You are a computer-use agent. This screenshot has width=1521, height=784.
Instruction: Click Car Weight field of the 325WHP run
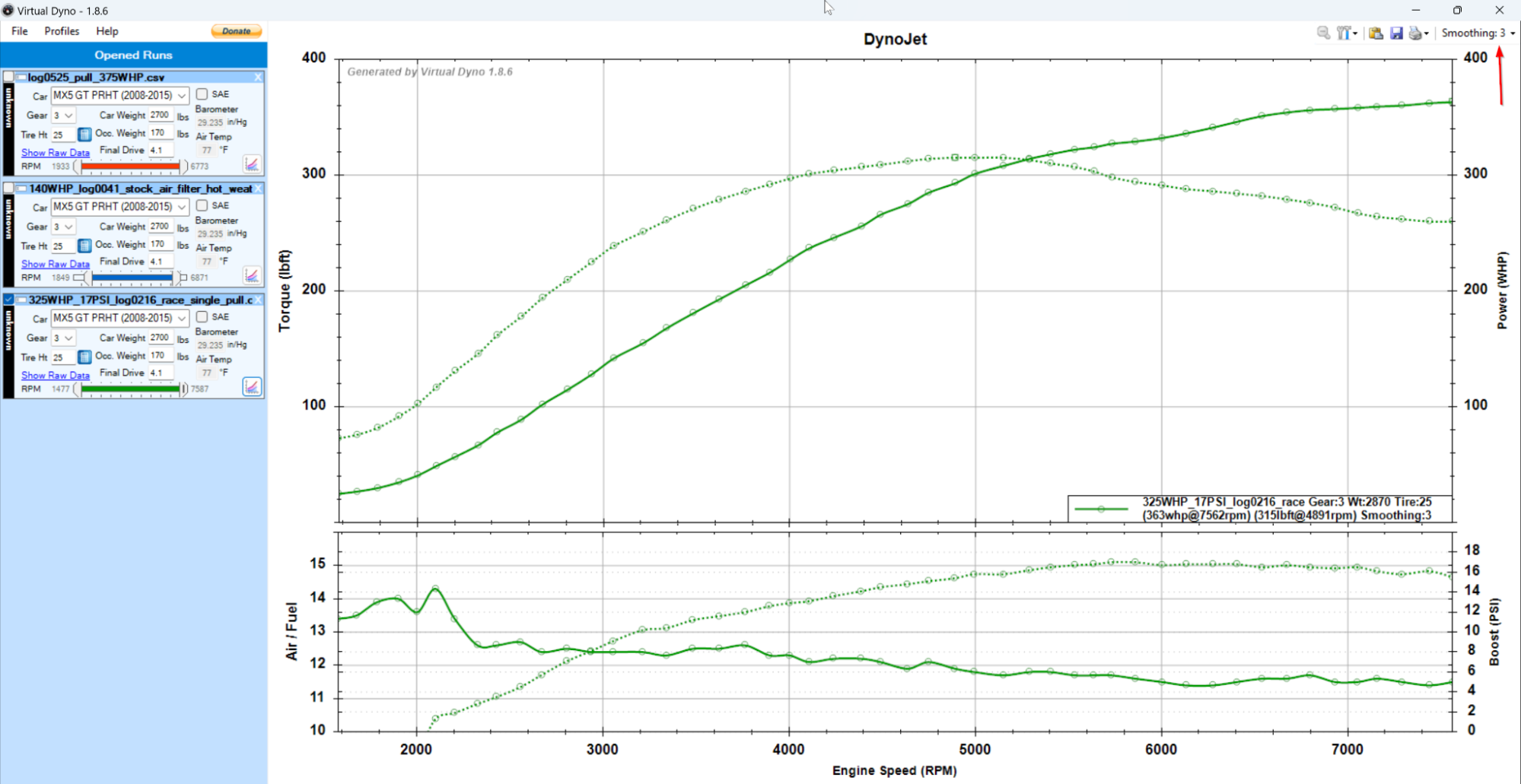point(161,338)
